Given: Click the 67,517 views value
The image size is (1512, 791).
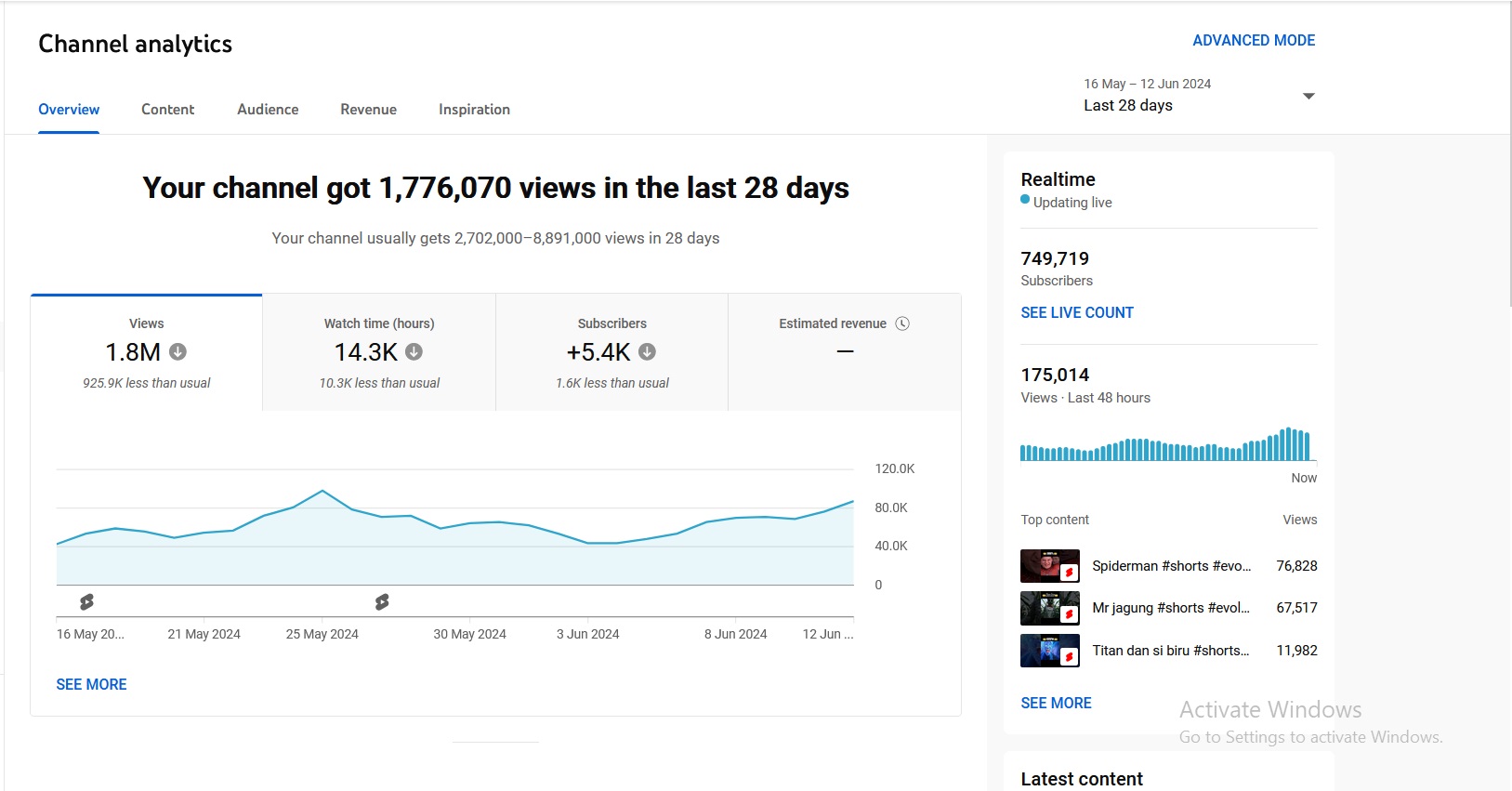Looking at the screenshot, I should click(x=1296, y=608).
